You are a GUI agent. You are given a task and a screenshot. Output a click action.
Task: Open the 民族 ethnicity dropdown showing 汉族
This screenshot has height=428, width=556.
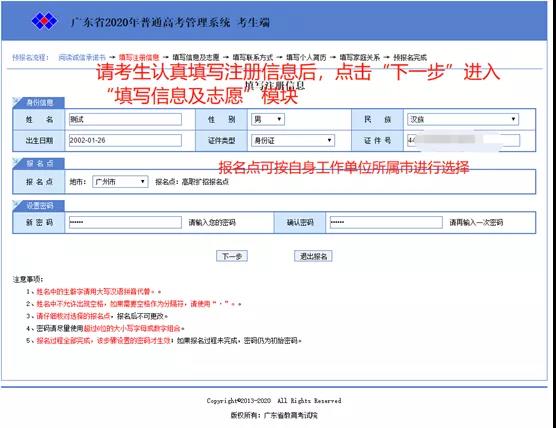point(463,119)
